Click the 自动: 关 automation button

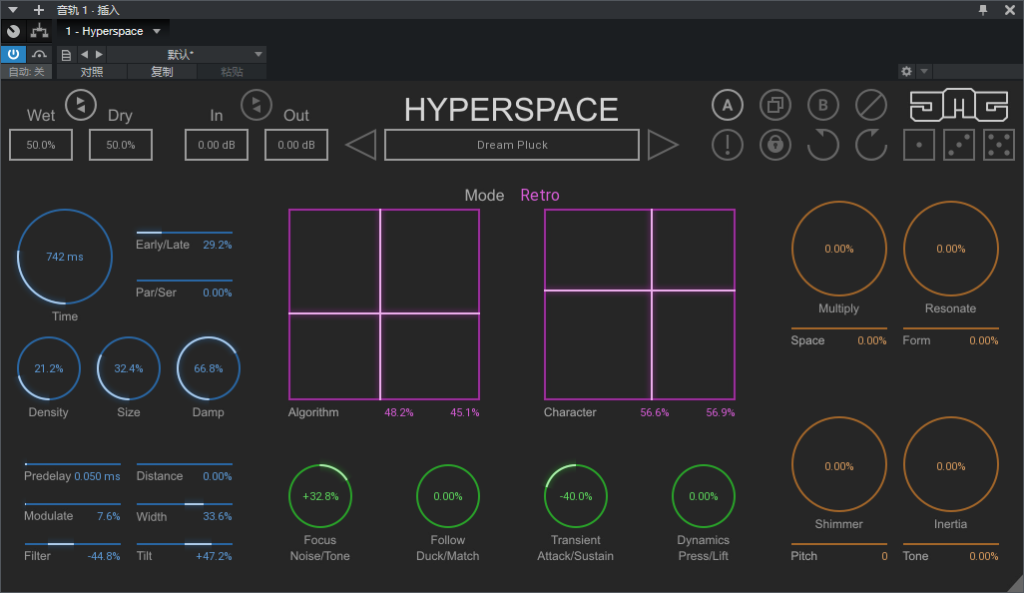pyautogui.click(x=27, y=72)
